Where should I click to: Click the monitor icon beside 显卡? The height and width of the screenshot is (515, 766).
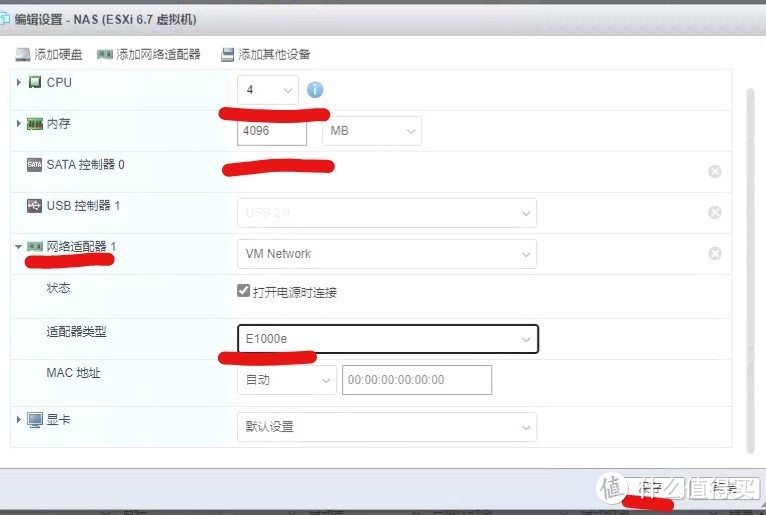coord(35,420)
